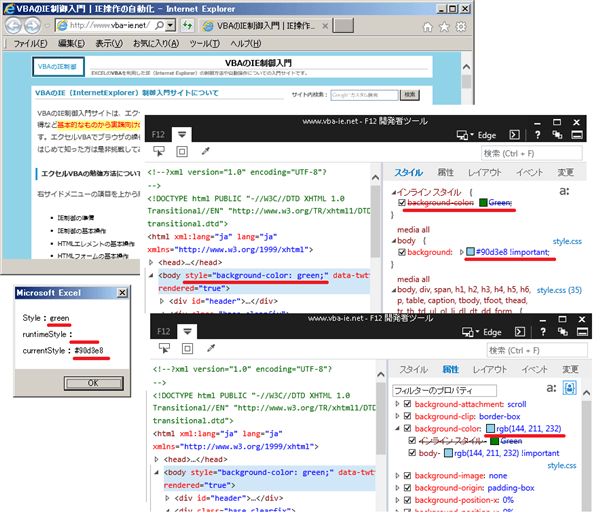Viewport: 600px width, 523px height.
Task: Click user styles filter icon in lower F12
Action: [569, 388]
